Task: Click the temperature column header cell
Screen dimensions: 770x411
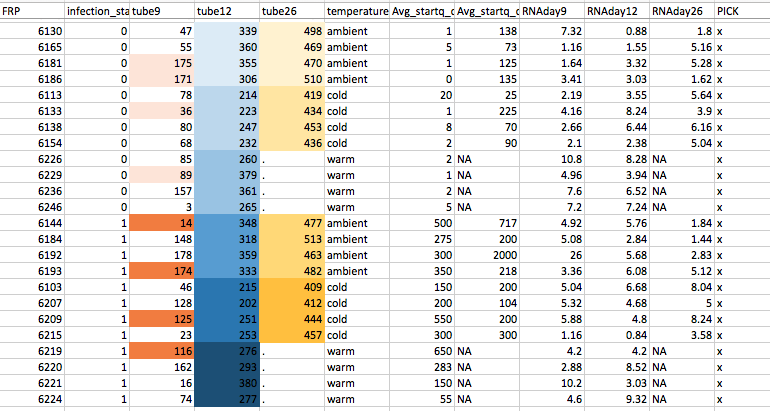Action: click(x=356, y=10)
